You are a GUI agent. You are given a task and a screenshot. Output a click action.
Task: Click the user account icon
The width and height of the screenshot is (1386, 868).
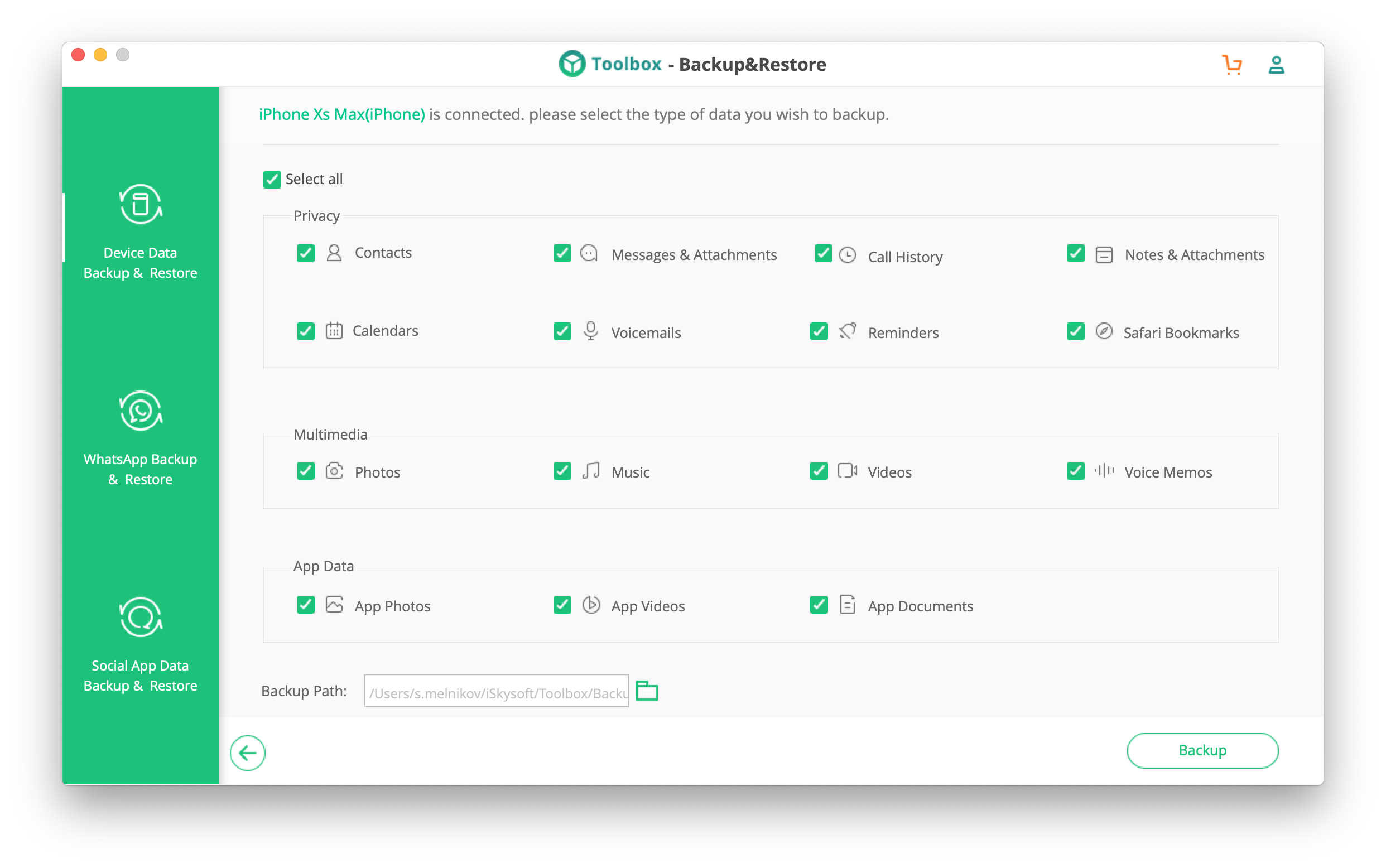tap(1276, 65)
